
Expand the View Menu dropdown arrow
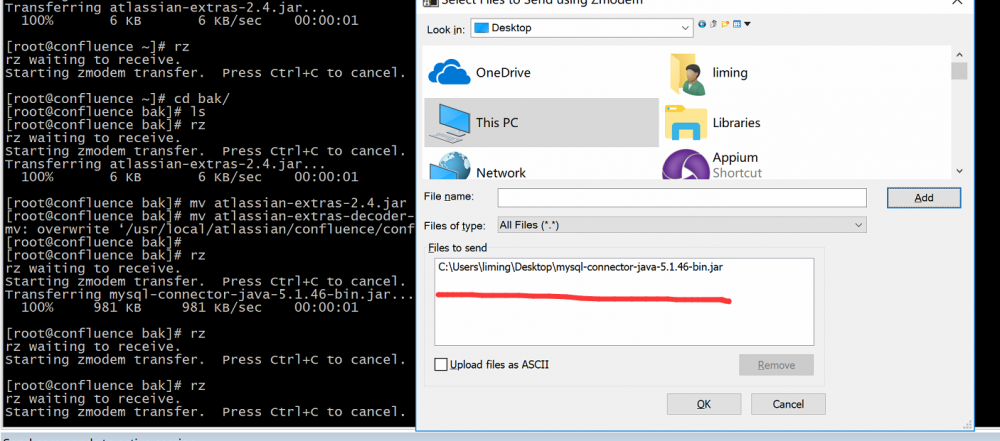747,24
